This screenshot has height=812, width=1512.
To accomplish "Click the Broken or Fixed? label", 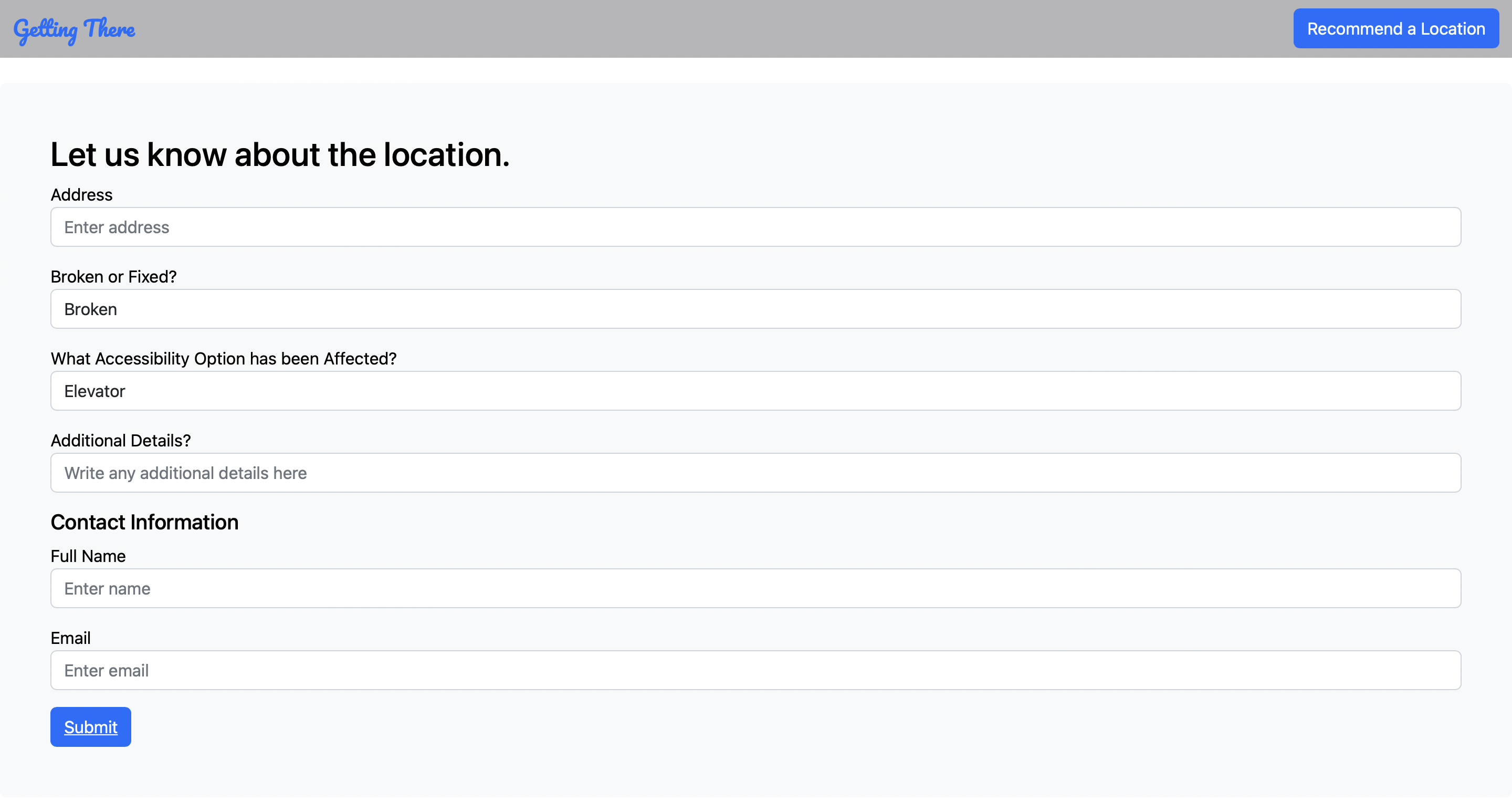I will [x=113, y=277].
